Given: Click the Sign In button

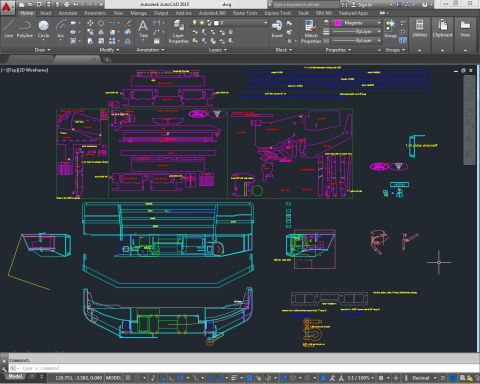Looking at the screenshot, I should pos(362,5).
